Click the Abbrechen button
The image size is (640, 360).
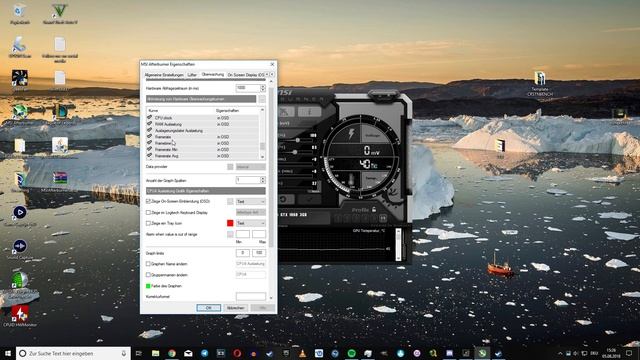click(236, 308)
